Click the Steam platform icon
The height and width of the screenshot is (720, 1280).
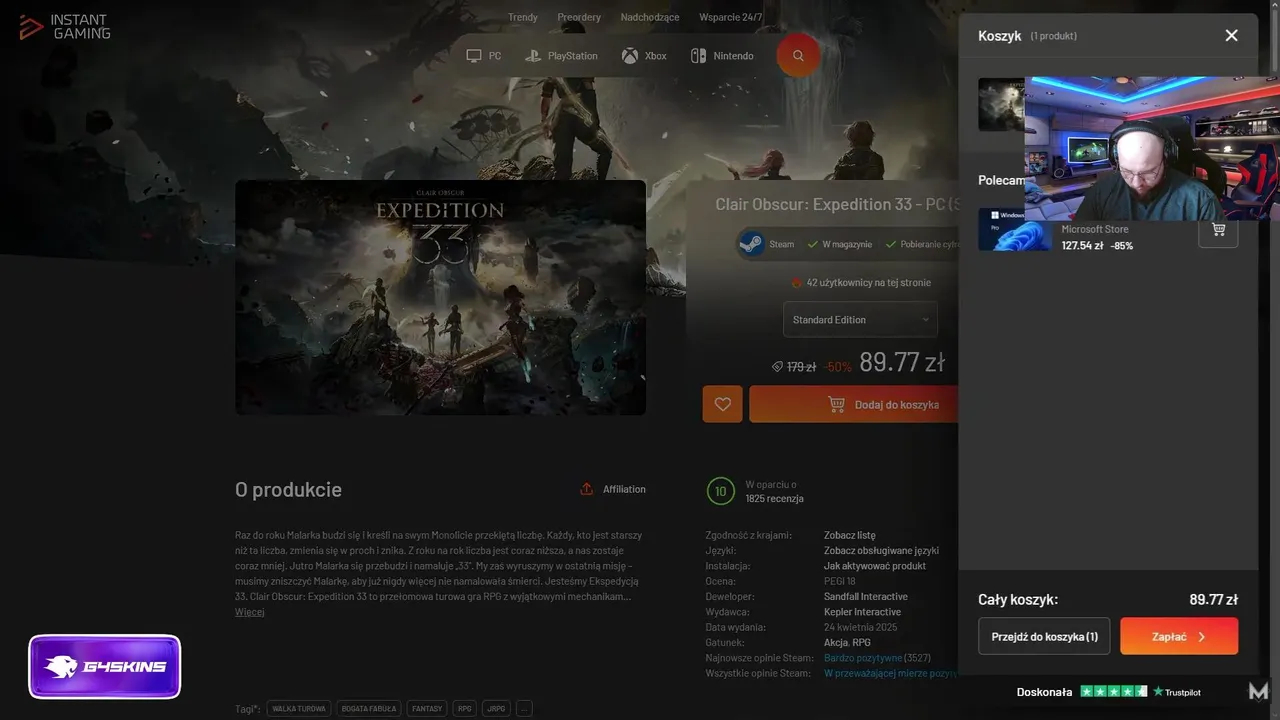tap(752, 244)
